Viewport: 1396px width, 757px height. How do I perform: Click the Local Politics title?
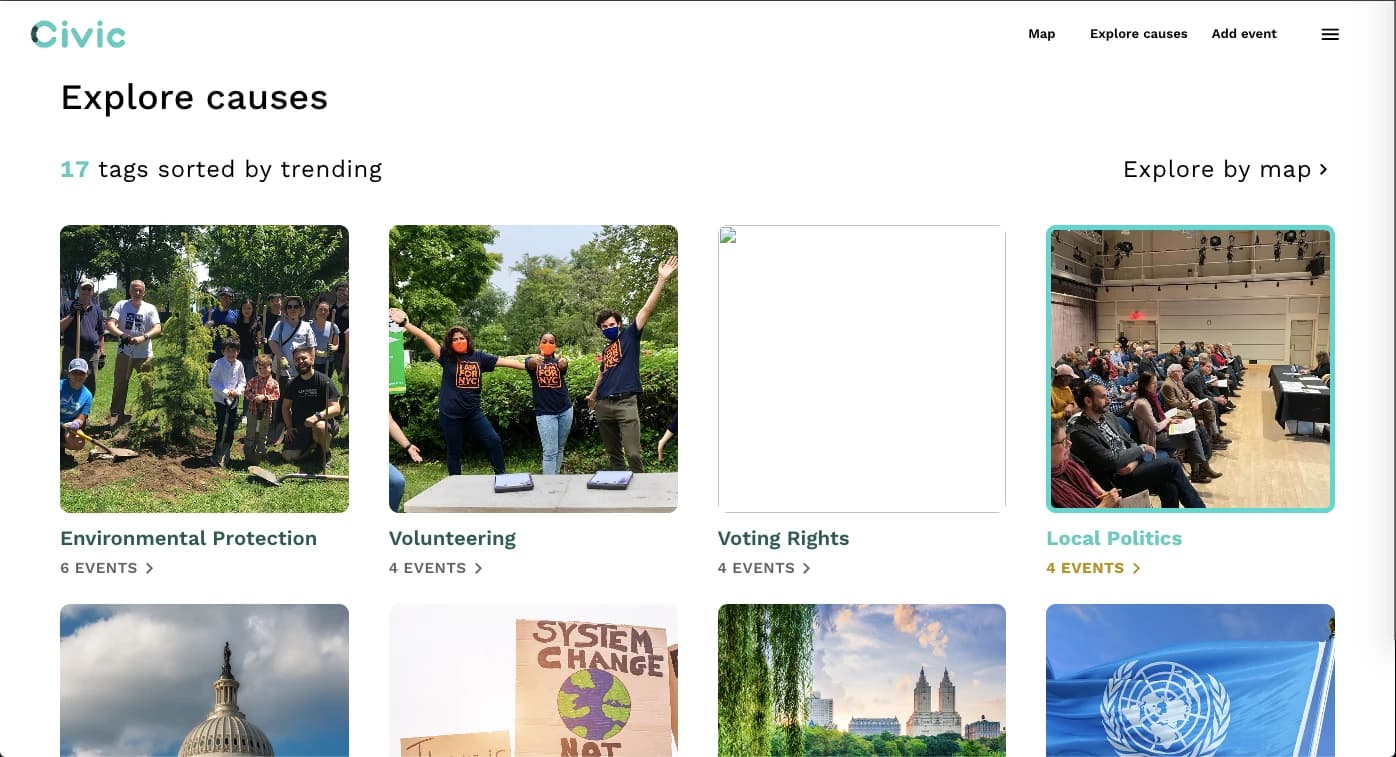click(1114, 538)
